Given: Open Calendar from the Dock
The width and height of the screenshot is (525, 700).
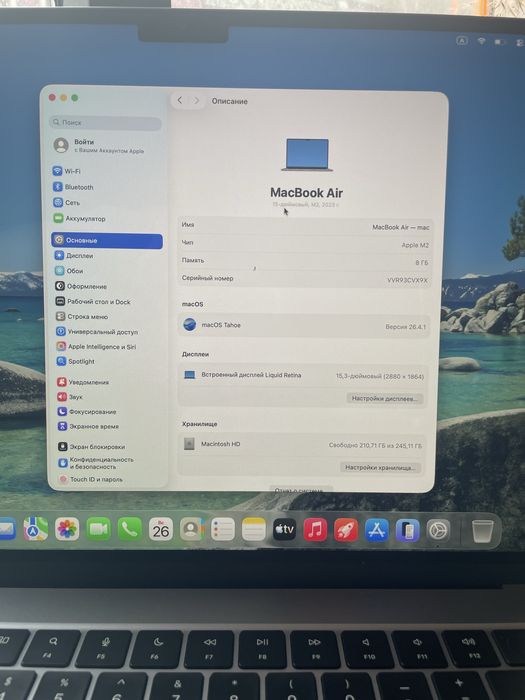Looking at the screenshot, I should pyautogui.click(x=161, y=529).
